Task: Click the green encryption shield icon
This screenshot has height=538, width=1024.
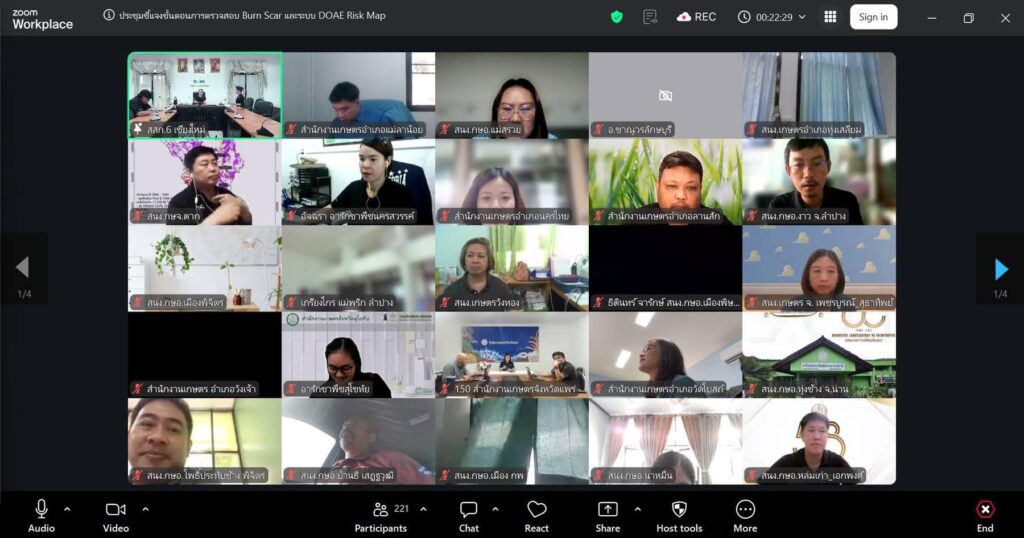Action: tap(617, 17)
